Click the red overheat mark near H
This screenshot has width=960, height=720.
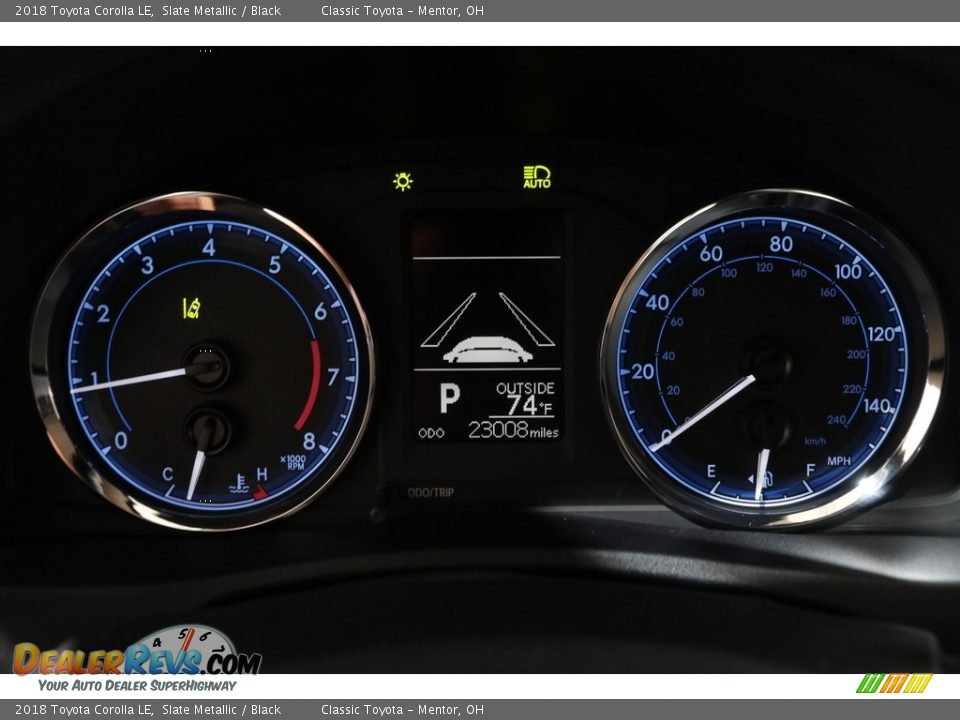coord(260,491)
